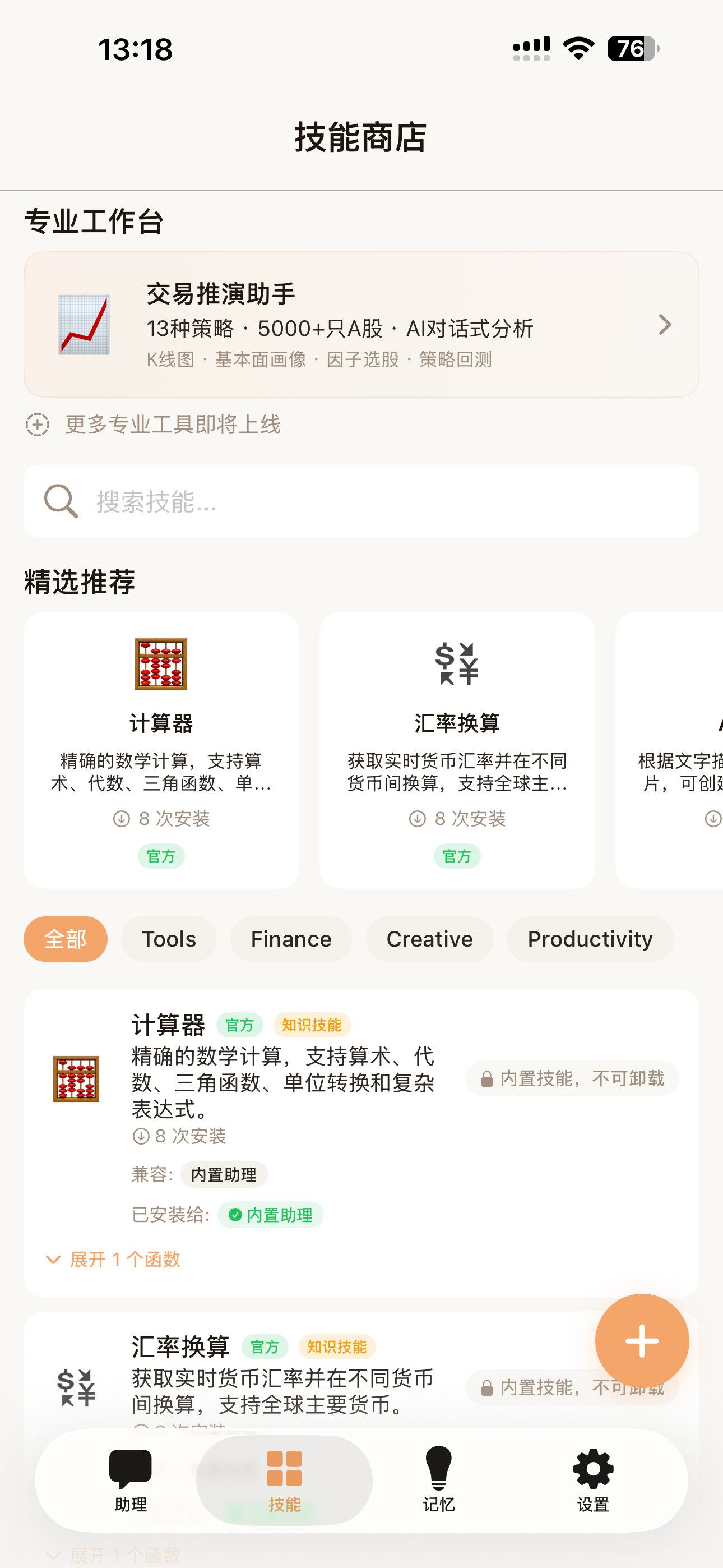Tap the Wi-Fi icon in status bar
The height and width of the screenshot is (1568, 723).
click(x=579, y=49)
